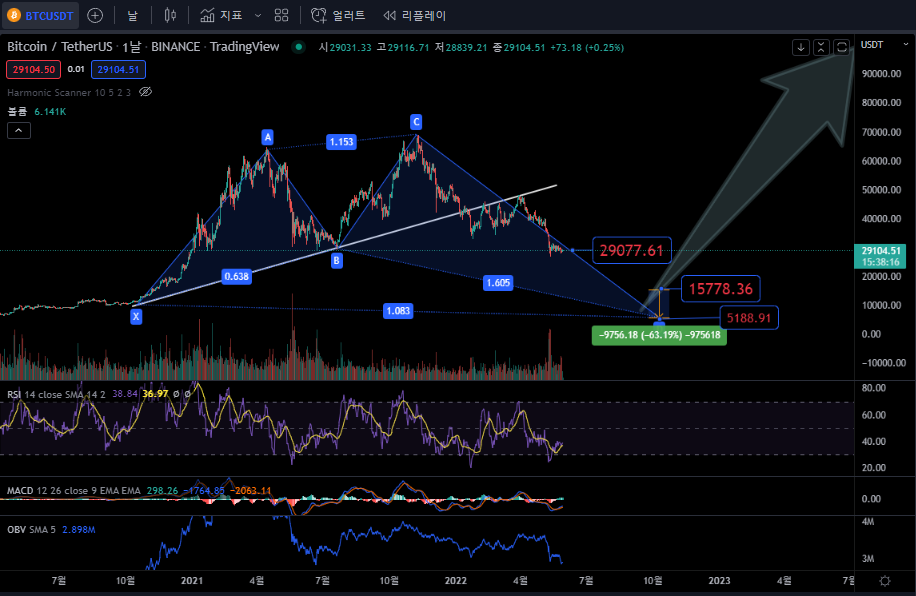Click the buy price 29104.51 button

[x=118, y=70]
